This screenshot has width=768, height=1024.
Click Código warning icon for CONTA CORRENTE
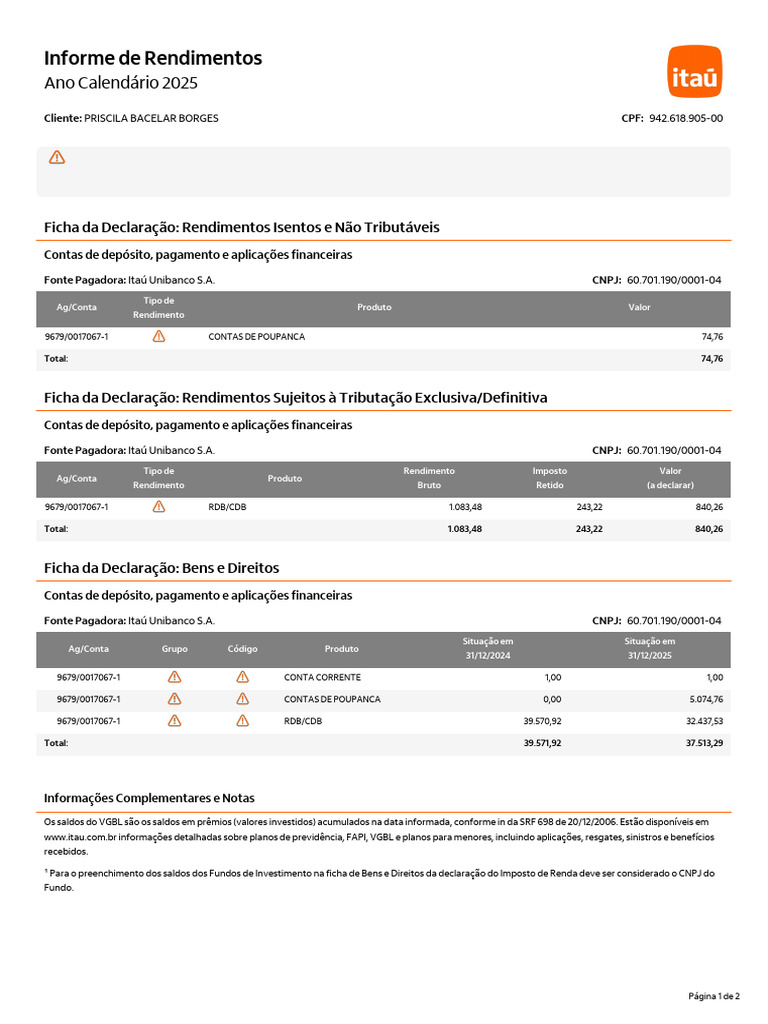(242, 677)
